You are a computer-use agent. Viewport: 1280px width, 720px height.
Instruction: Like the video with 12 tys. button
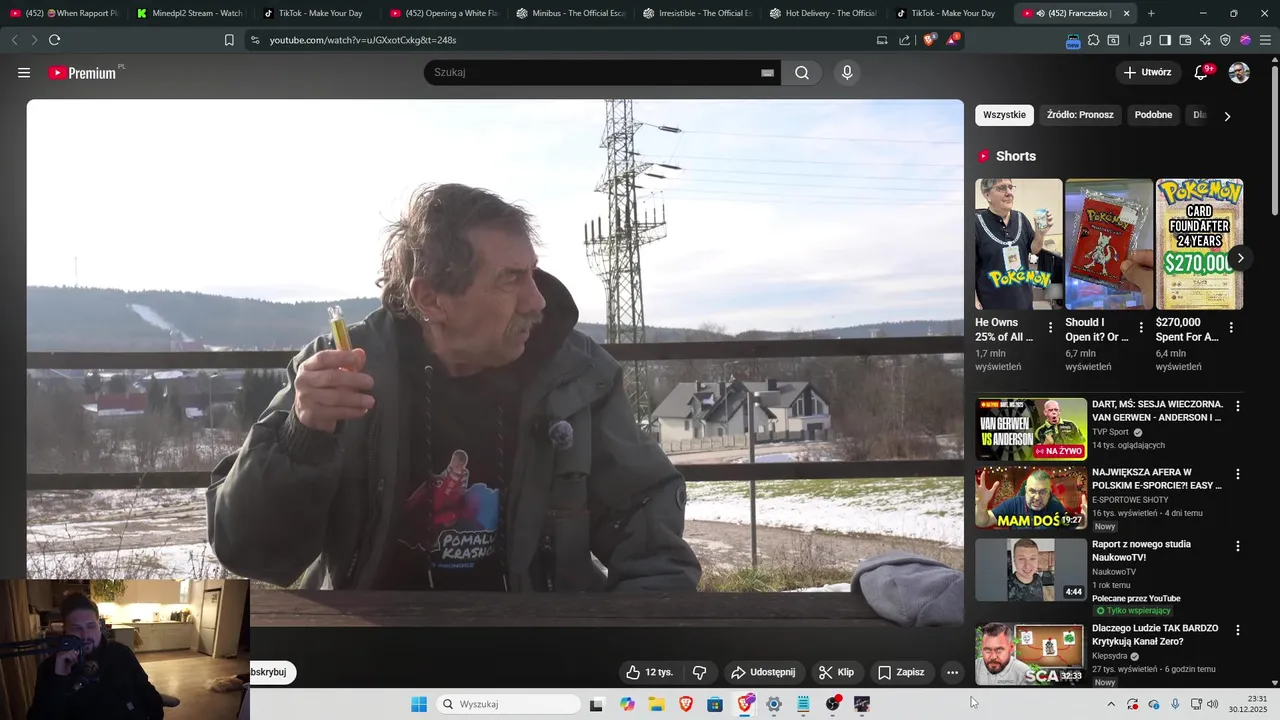point(649,672)
